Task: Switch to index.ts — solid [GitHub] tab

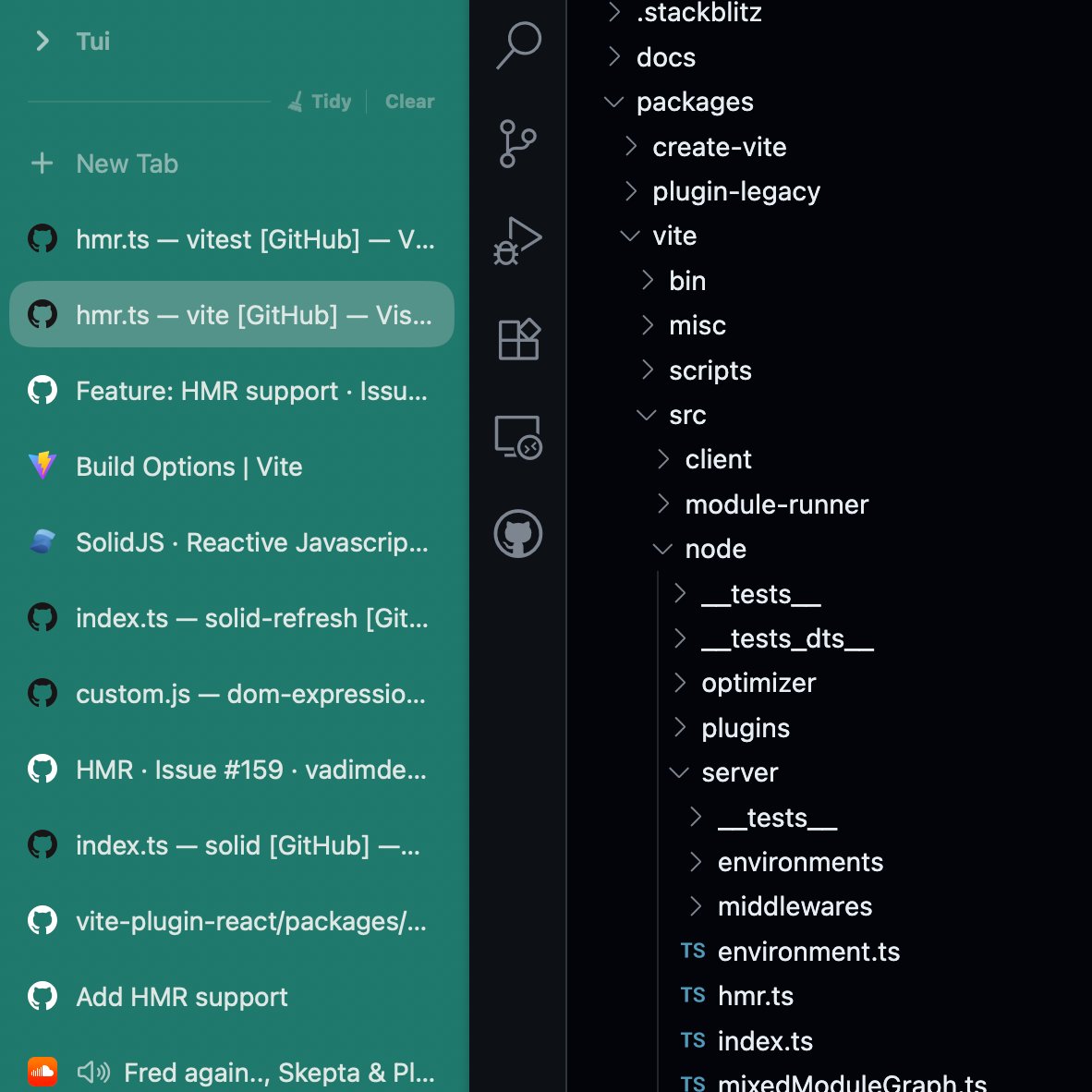Action: tap(232, 844)
